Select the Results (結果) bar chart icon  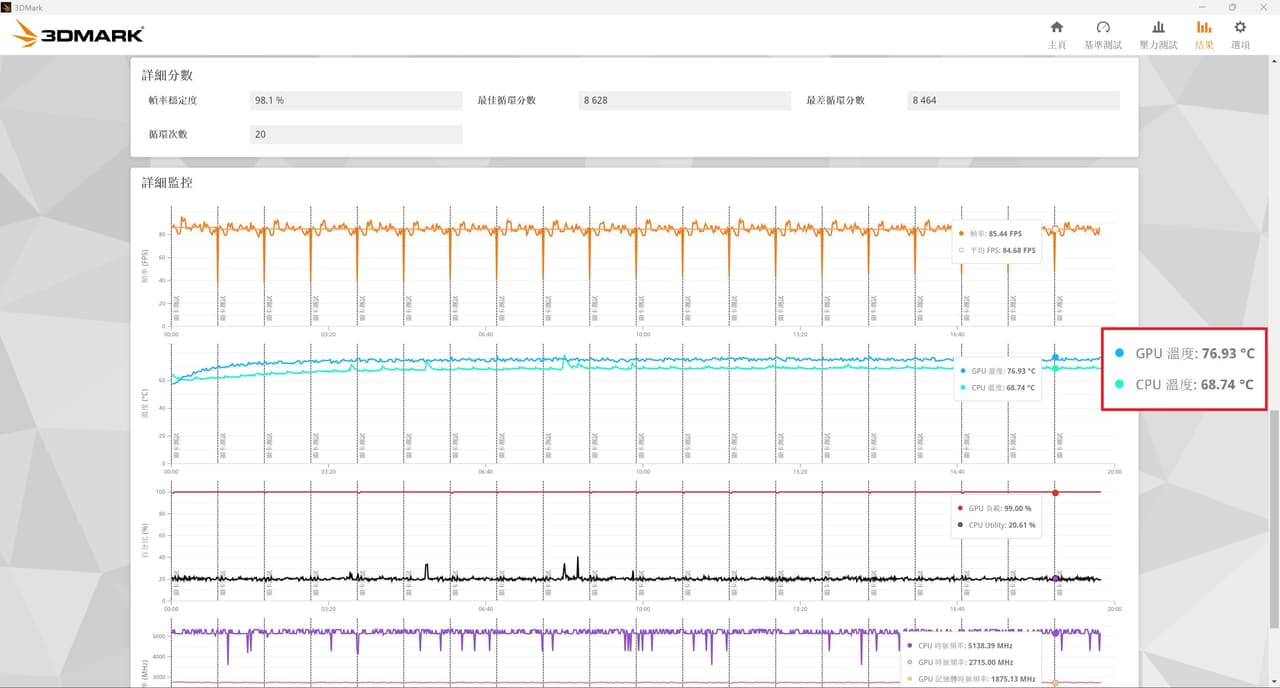pos(1204,27)
